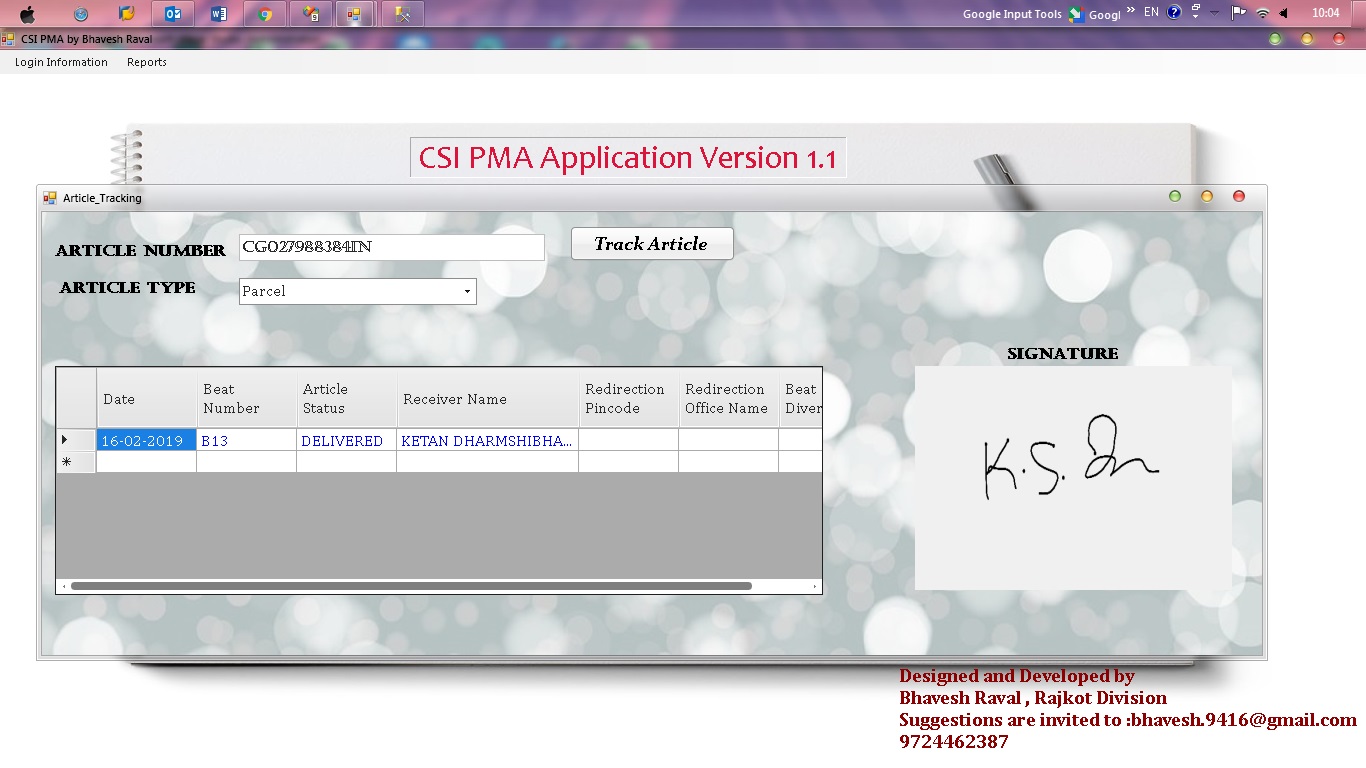
Task: Open the Help question-mark icon in the tray
Action: coord(1174,13)
